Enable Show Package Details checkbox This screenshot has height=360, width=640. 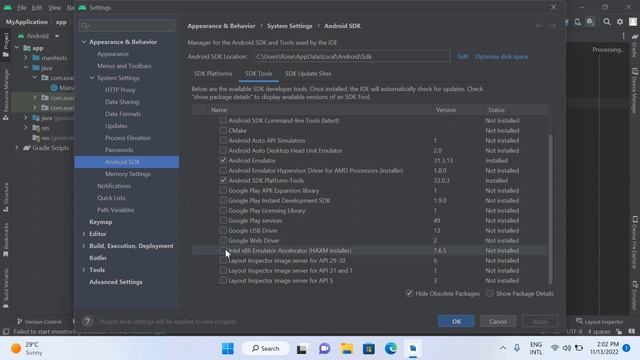489,293
